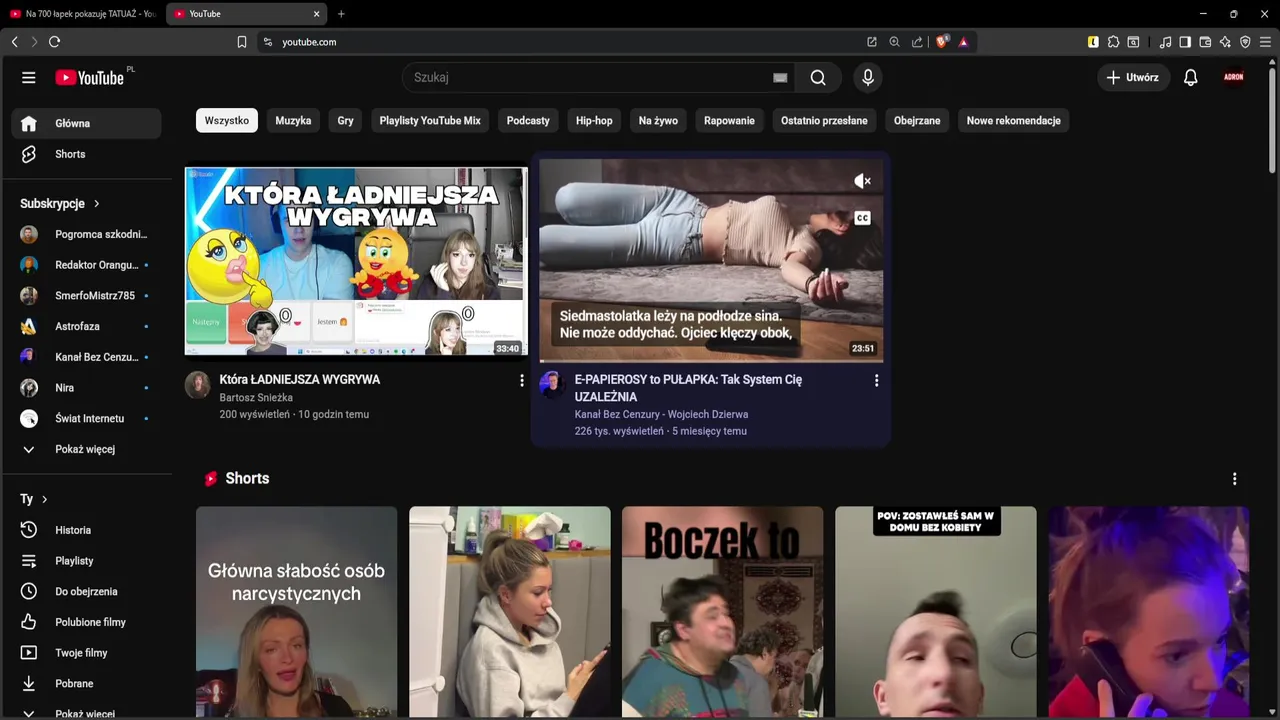Open Utwórz create button

pos(1133,78)
